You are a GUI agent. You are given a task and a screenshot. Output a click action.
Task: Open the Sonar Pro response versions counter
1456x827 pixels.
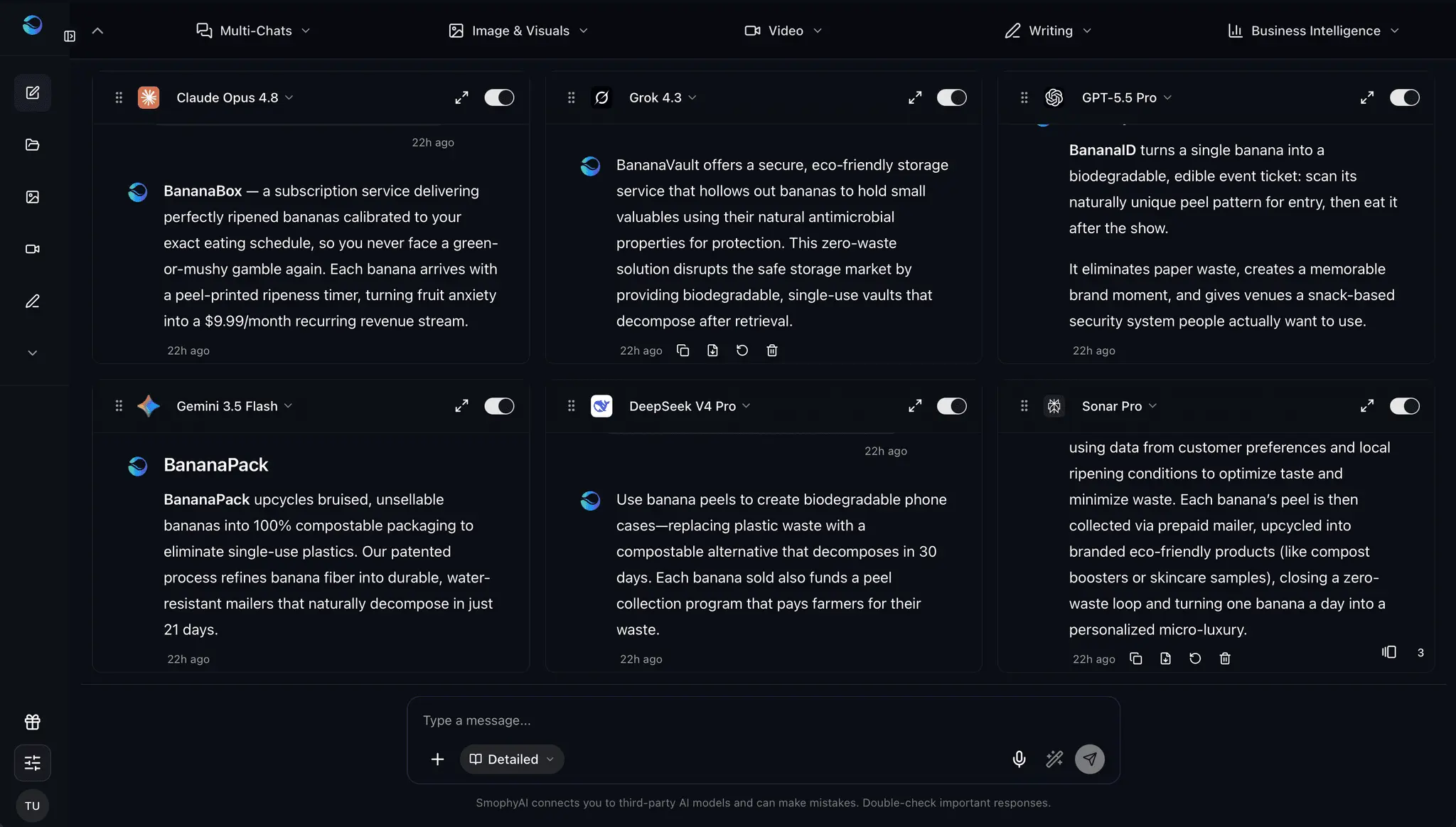1403,652
